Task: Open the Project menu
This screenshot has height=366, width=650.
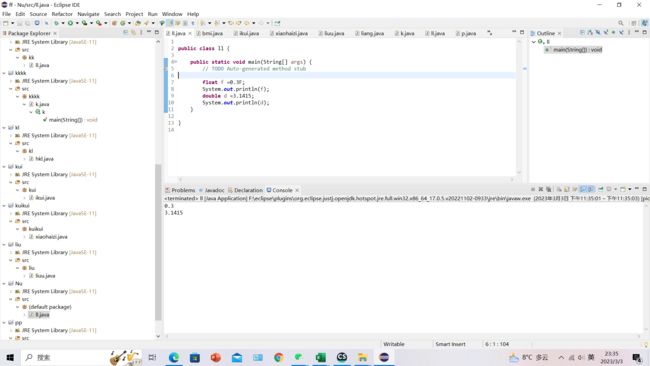Action: tap(134, 14)
